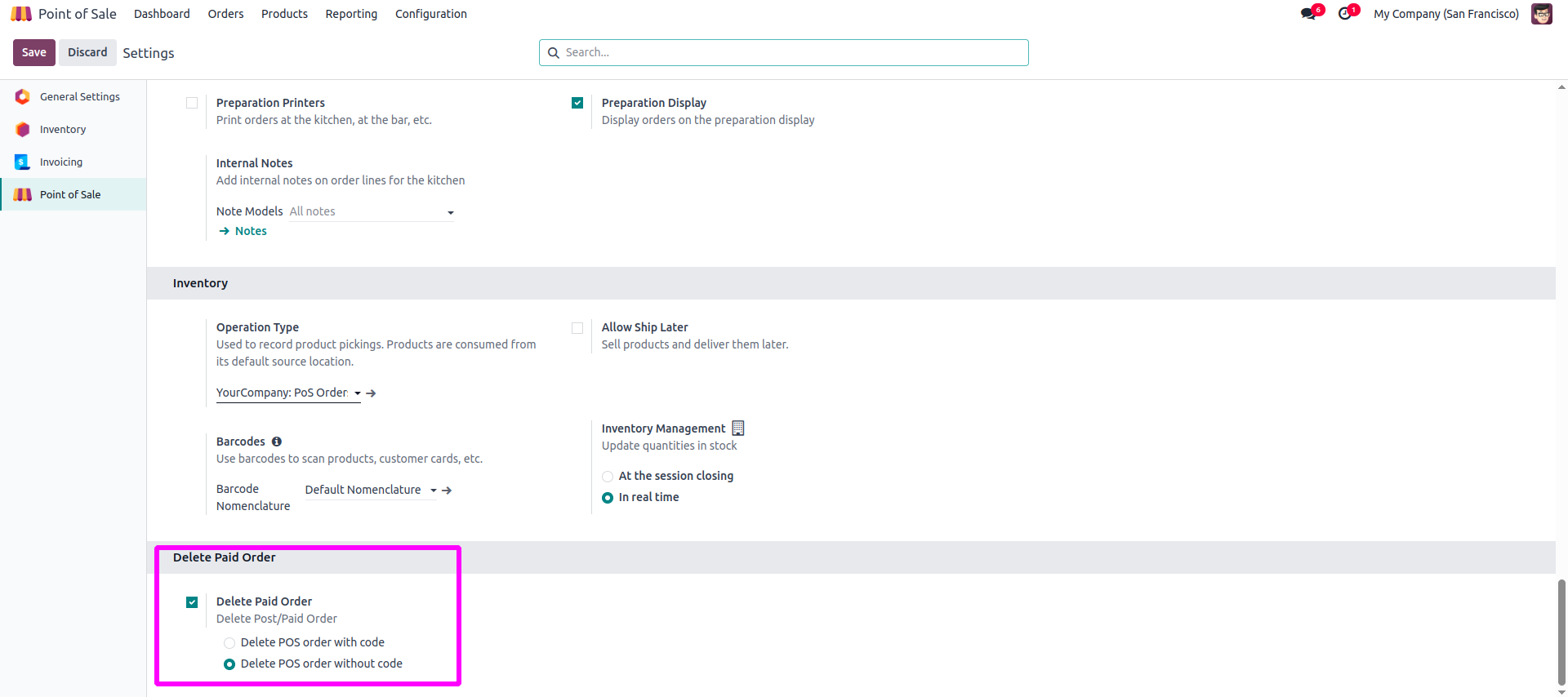Click the Save button
1568x697 pixels.
pos(34,52)
